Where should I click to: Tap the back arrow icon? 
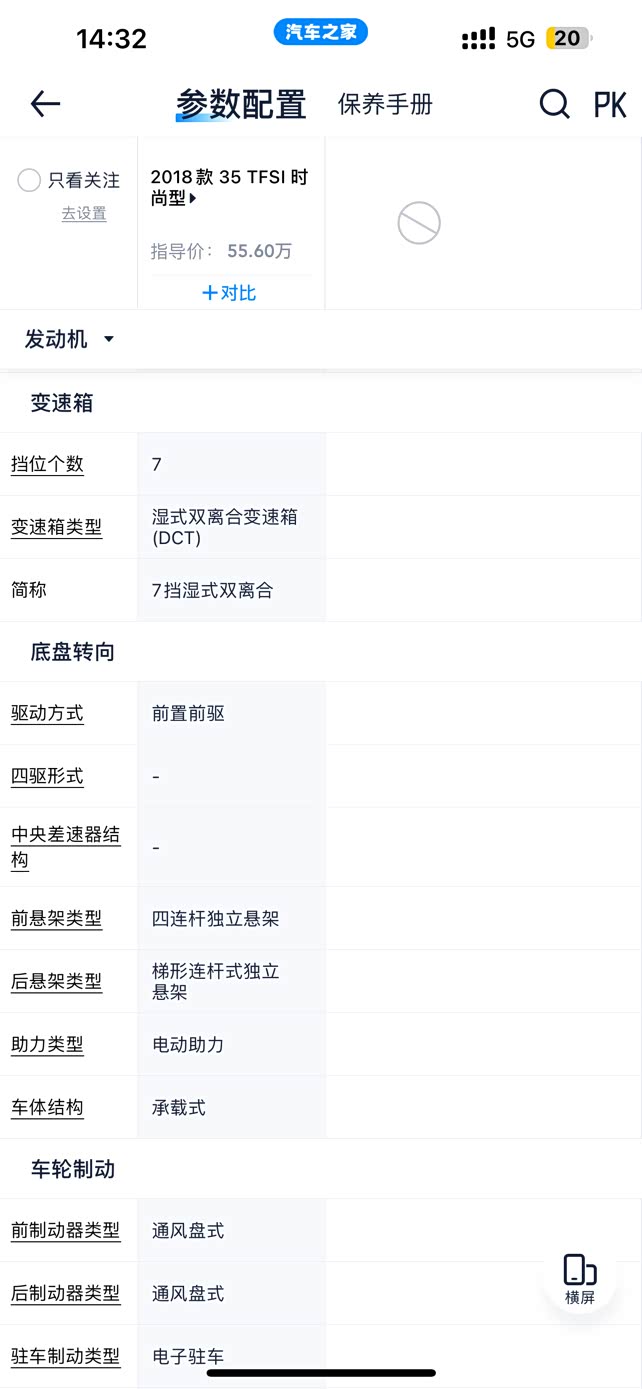[x=45, y=103]
